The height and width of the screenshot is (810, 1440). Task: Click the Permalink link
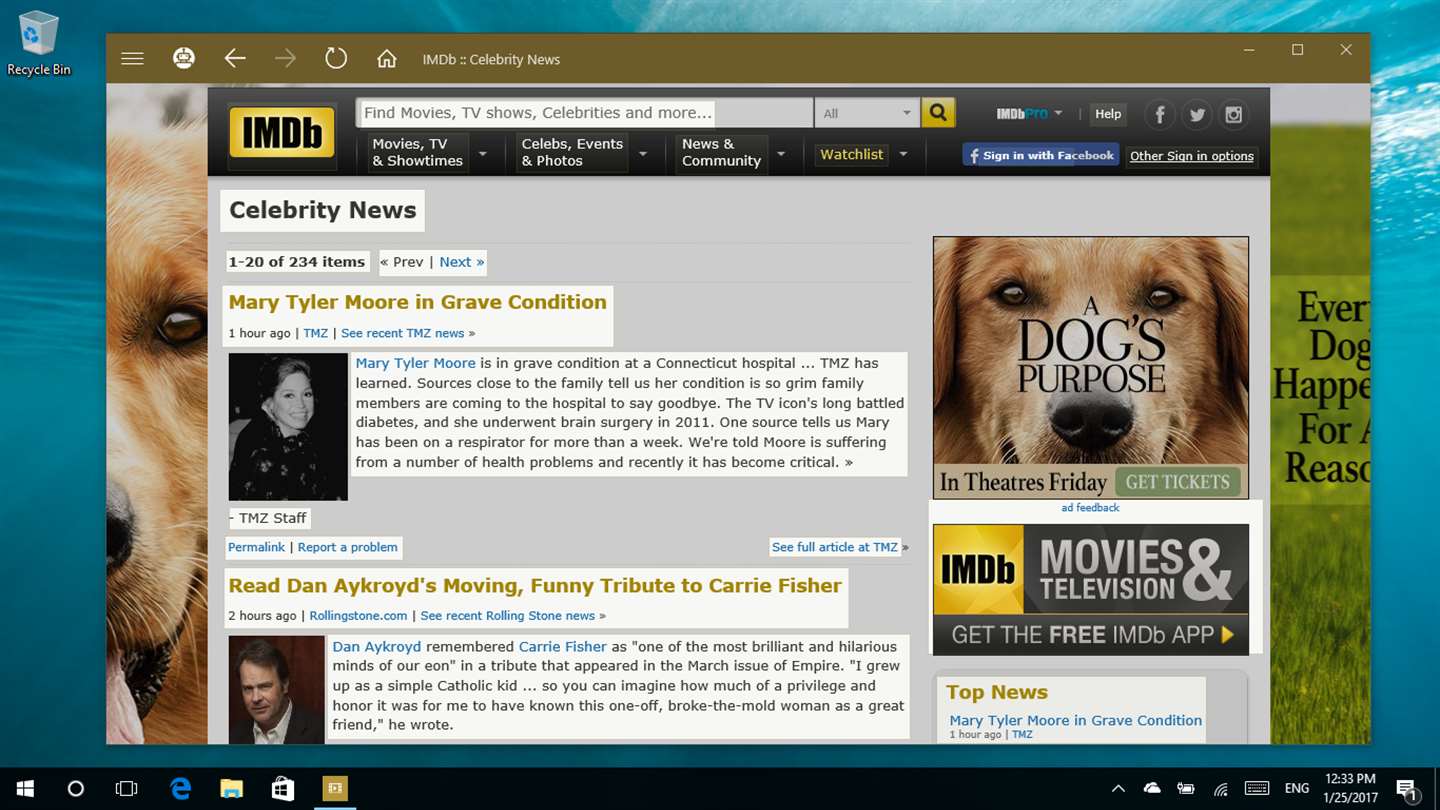pos(256,547)
